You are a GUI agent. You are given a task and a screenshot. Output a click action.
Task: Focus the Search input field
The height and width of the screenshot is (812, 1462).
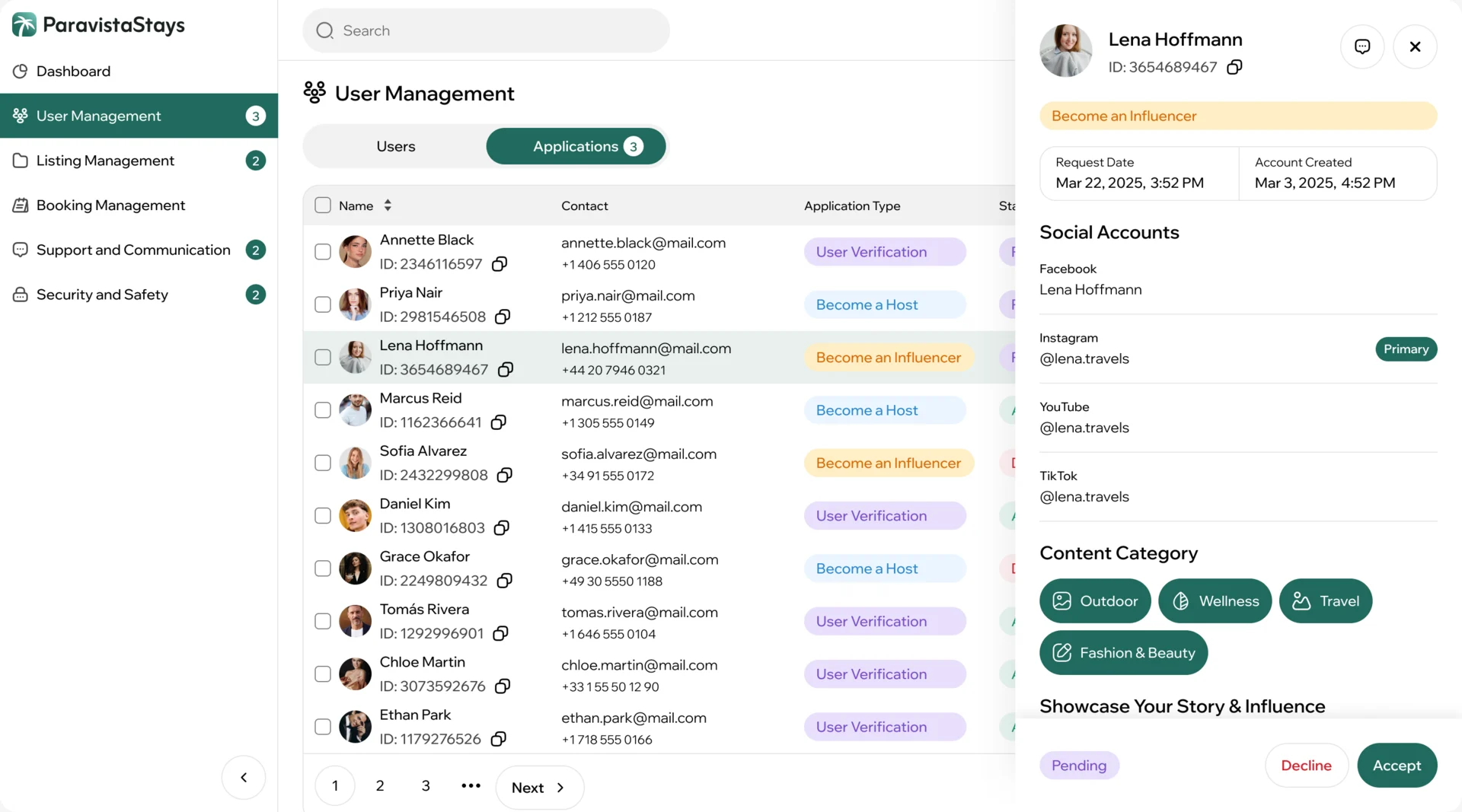486,30
